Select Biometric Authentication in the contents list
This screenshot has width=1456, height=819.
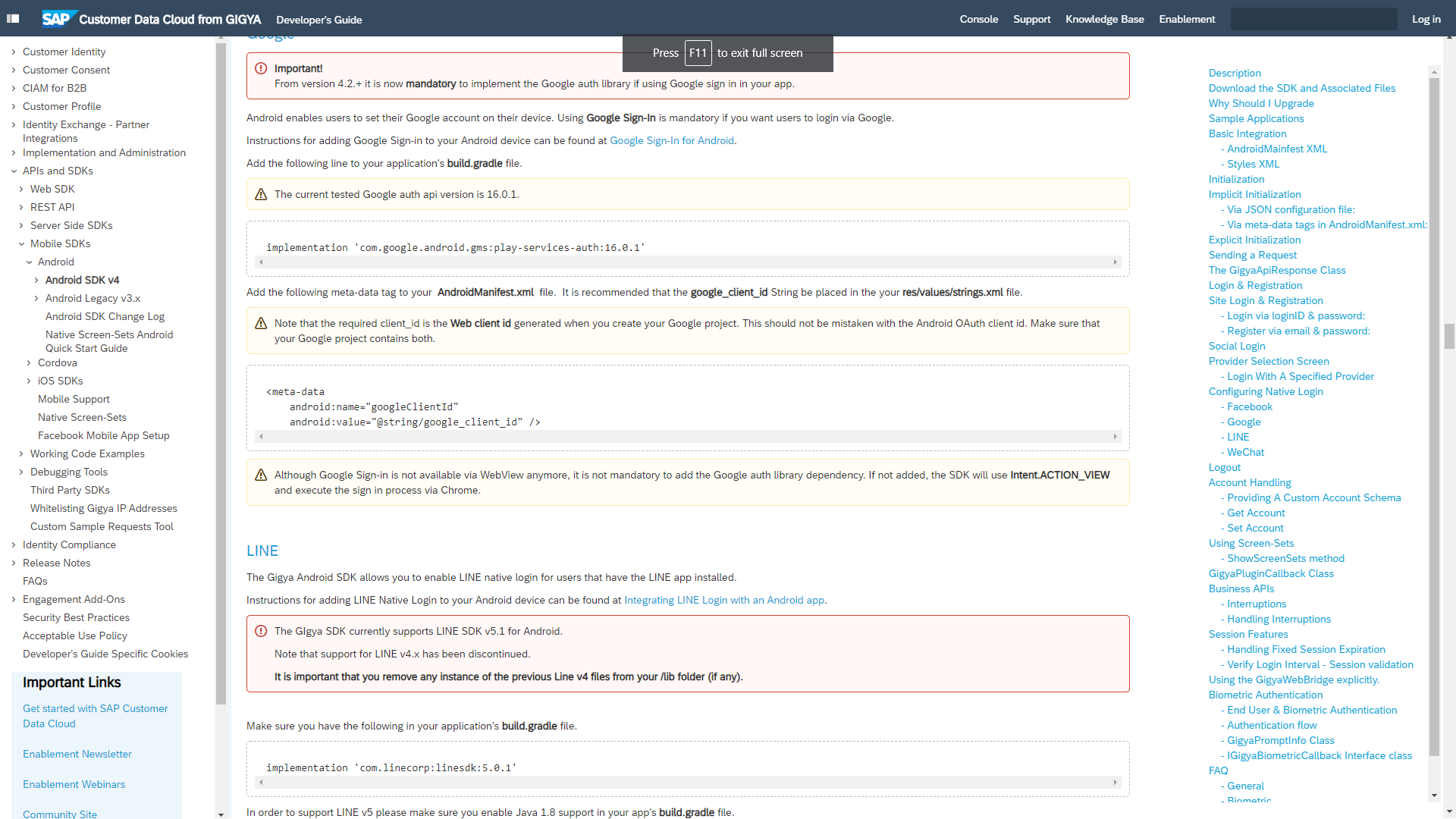pyautogui.click(x=1265, y=695)
